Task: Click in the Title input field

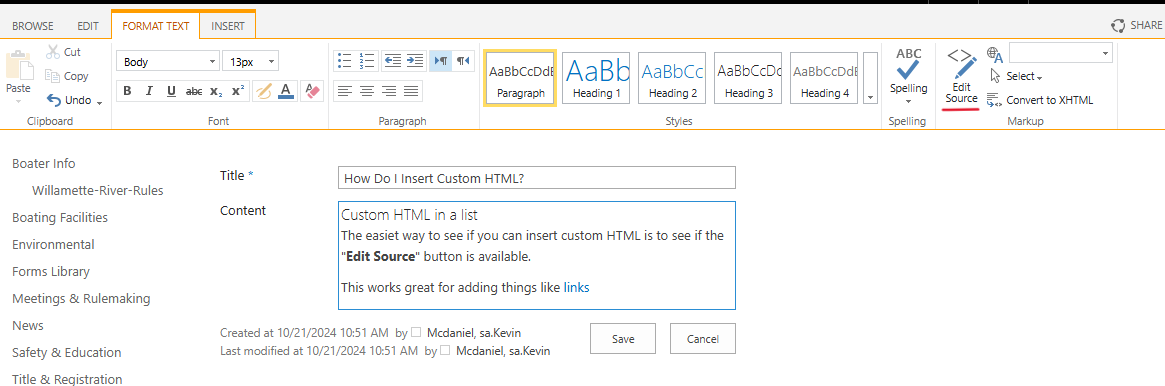Action: [536, 177]
